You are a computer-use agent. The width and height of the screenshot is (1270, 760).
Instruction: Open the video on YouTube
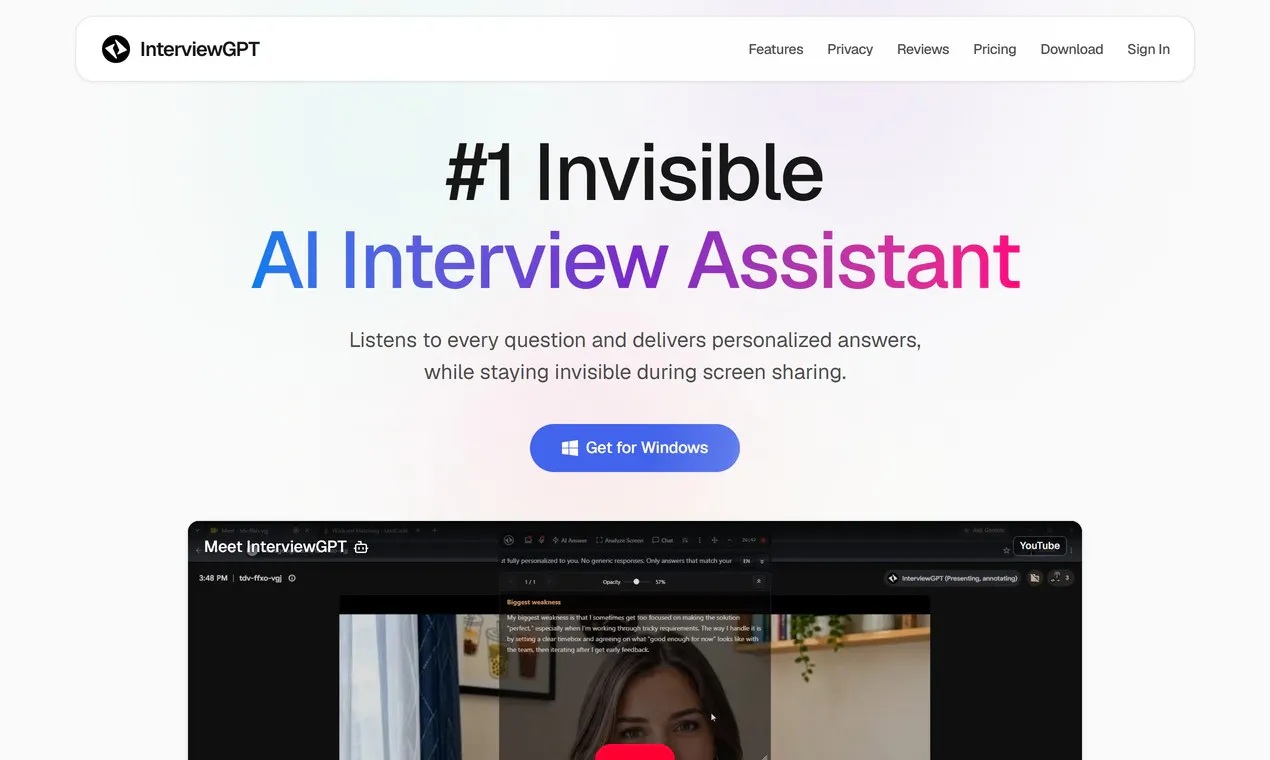pos(1040,546)
